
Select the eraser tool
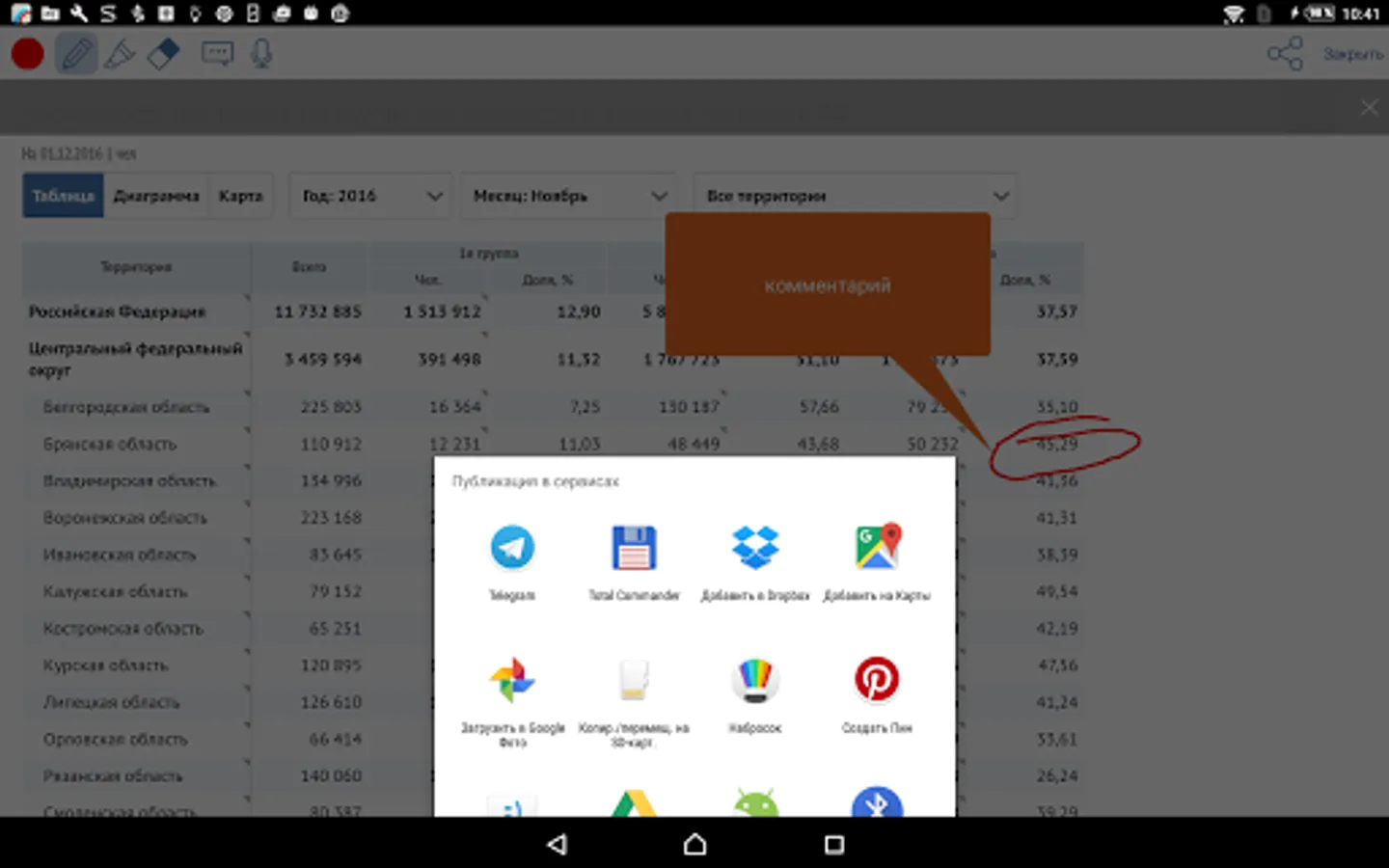164,54
